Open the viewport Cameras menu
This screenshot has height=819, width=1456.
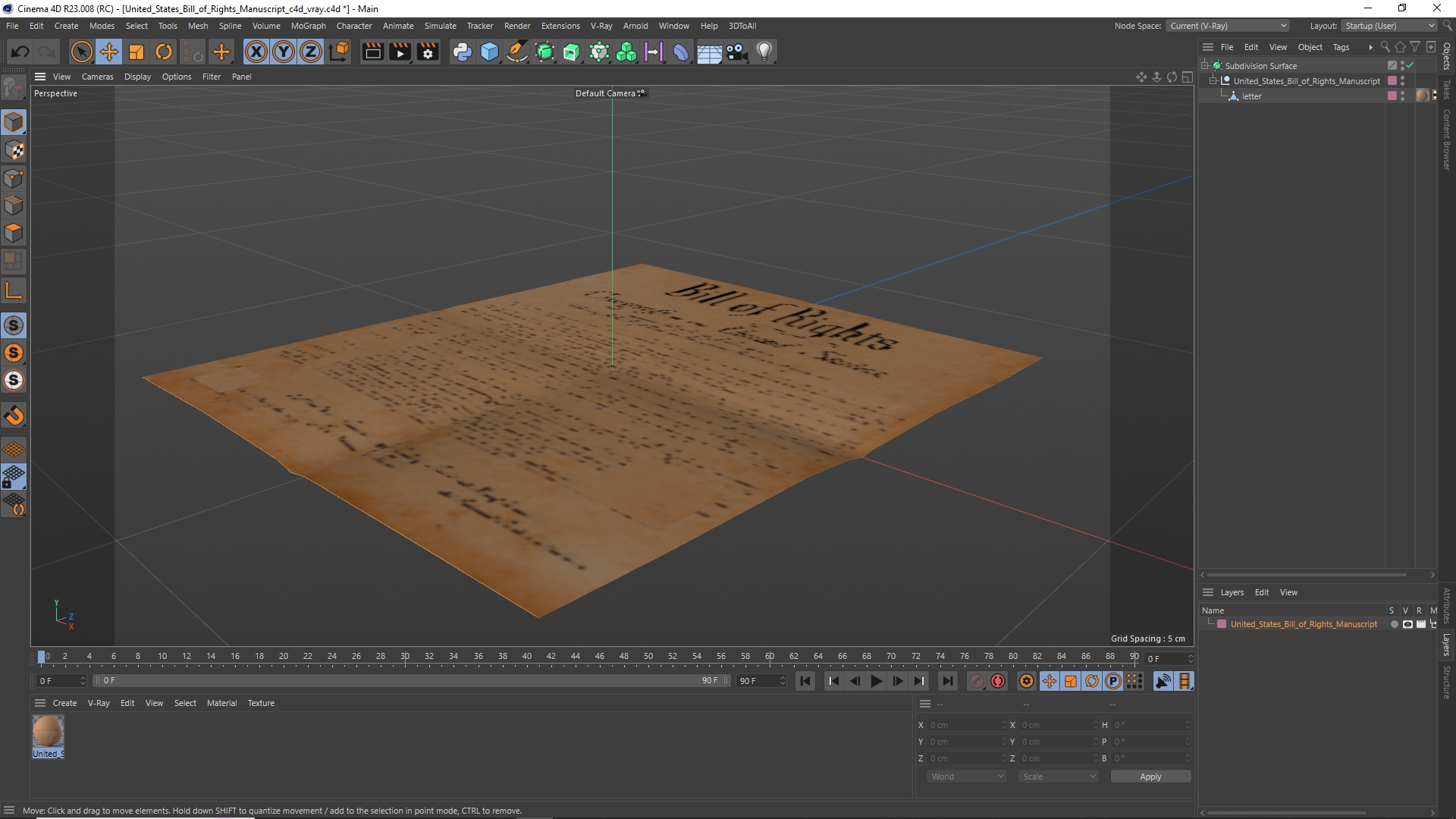pyautogui.click(x=97, y=77)
